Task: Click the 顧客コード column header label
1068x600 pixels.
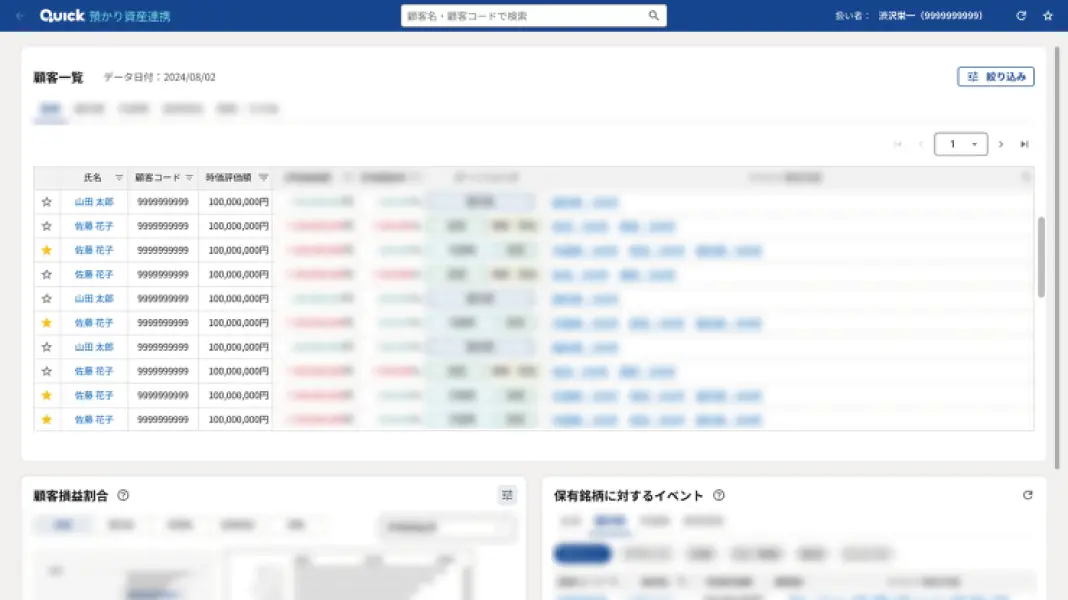Action: 157,178
